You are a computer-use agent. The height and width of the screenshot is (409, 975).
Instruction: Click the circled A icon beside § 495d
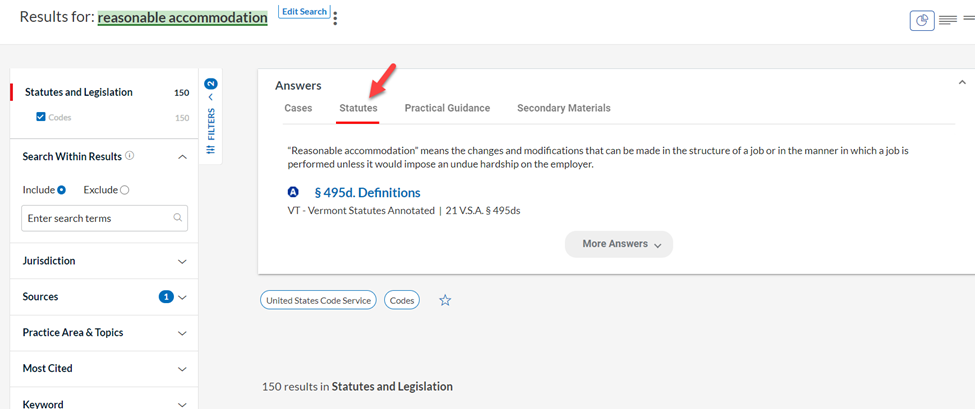293,192
